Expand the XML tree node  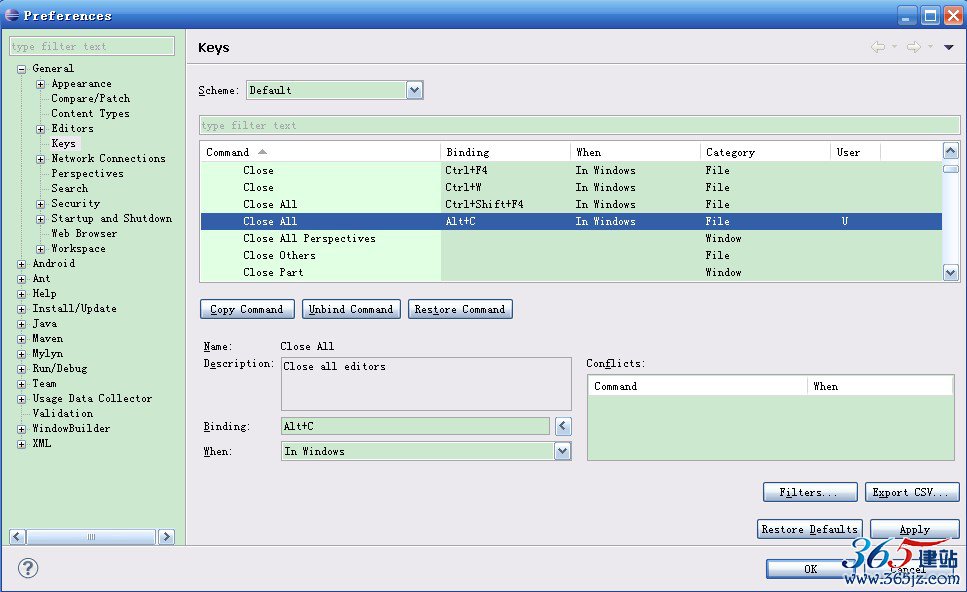(22, 444)
